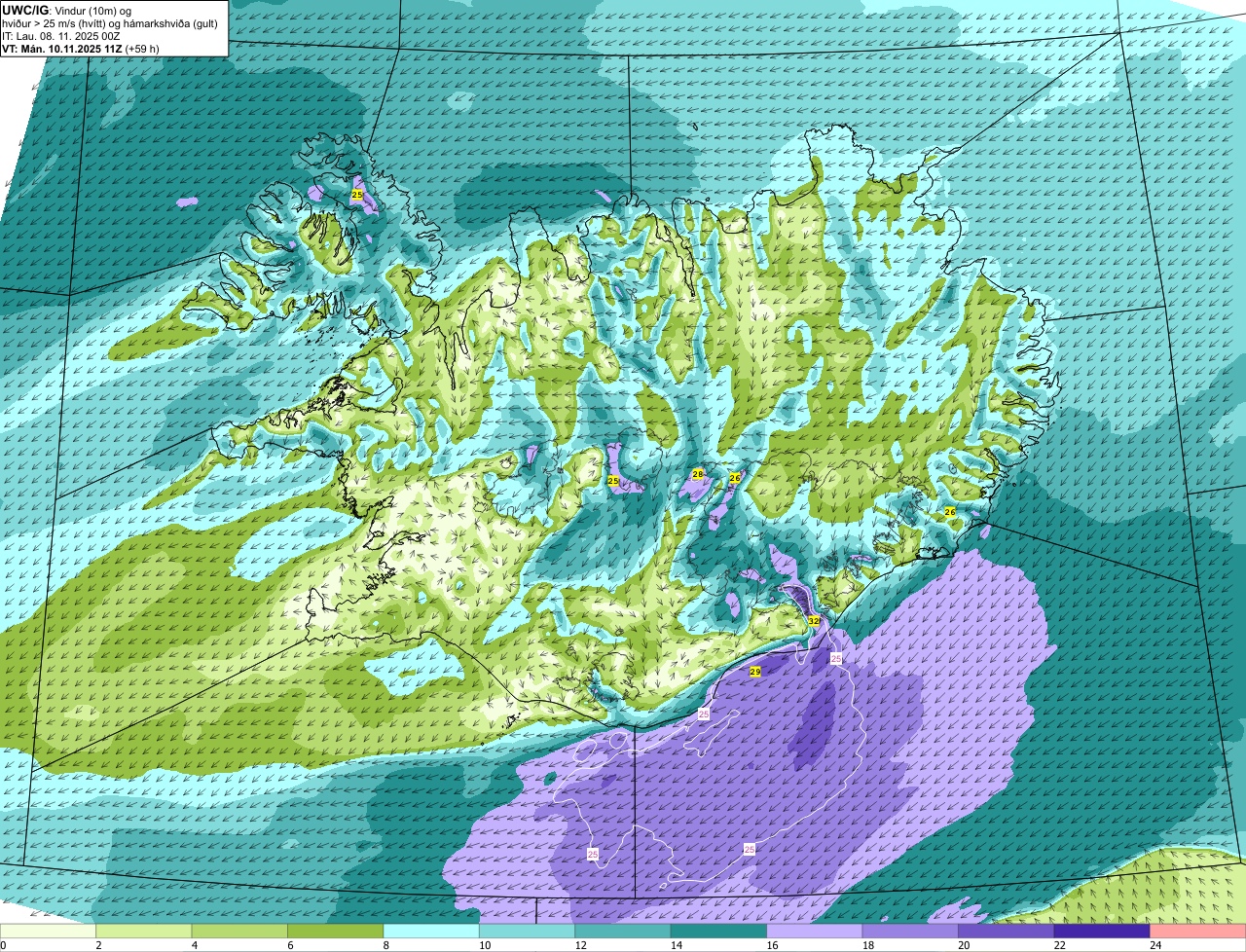Click the 18–20 m/s medium purple swatch
1246x952 pixels.
click(911, 932)
